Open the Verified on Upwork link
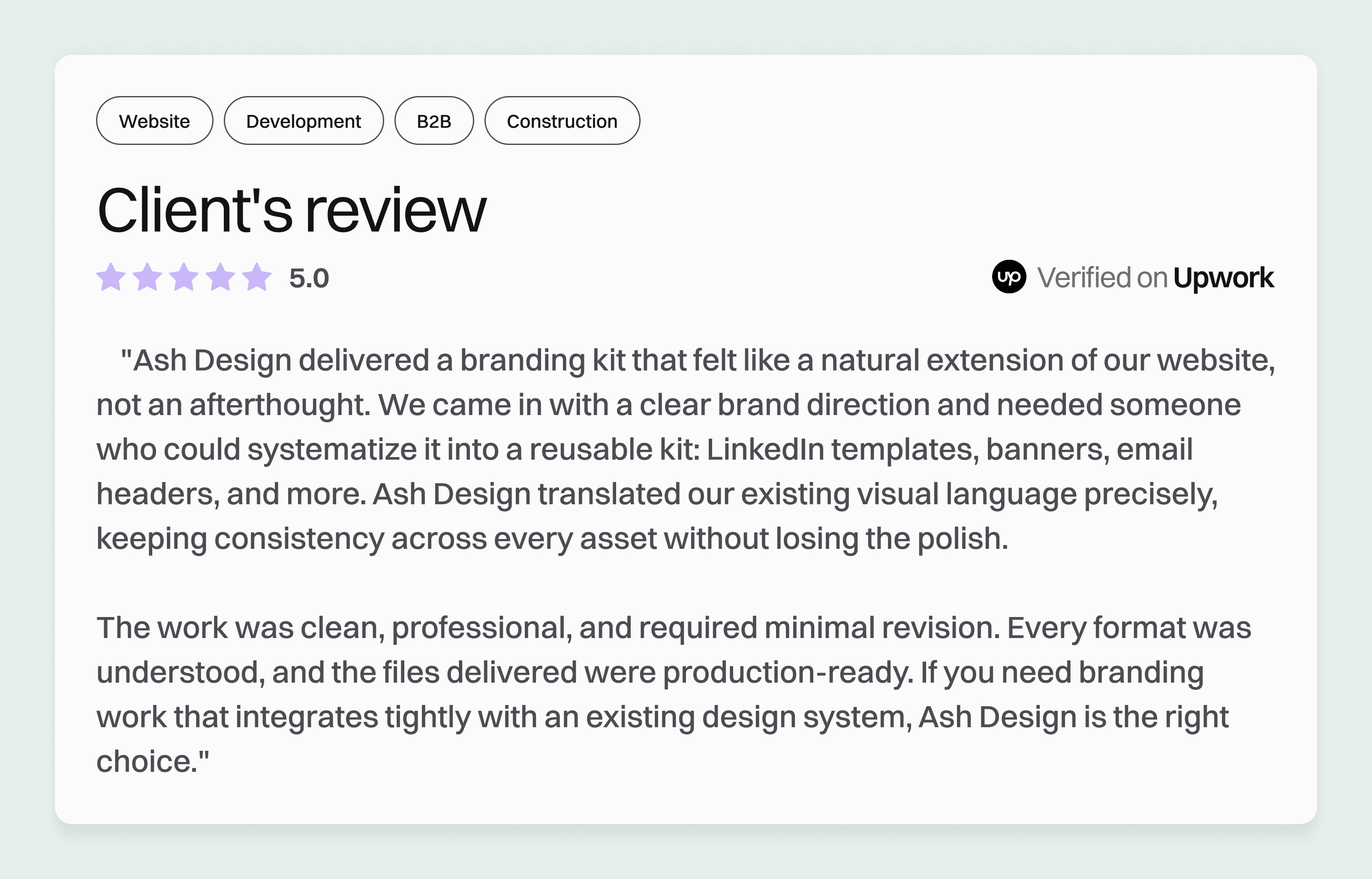This screenshot has width=1372, height=879. point(1133,277)
